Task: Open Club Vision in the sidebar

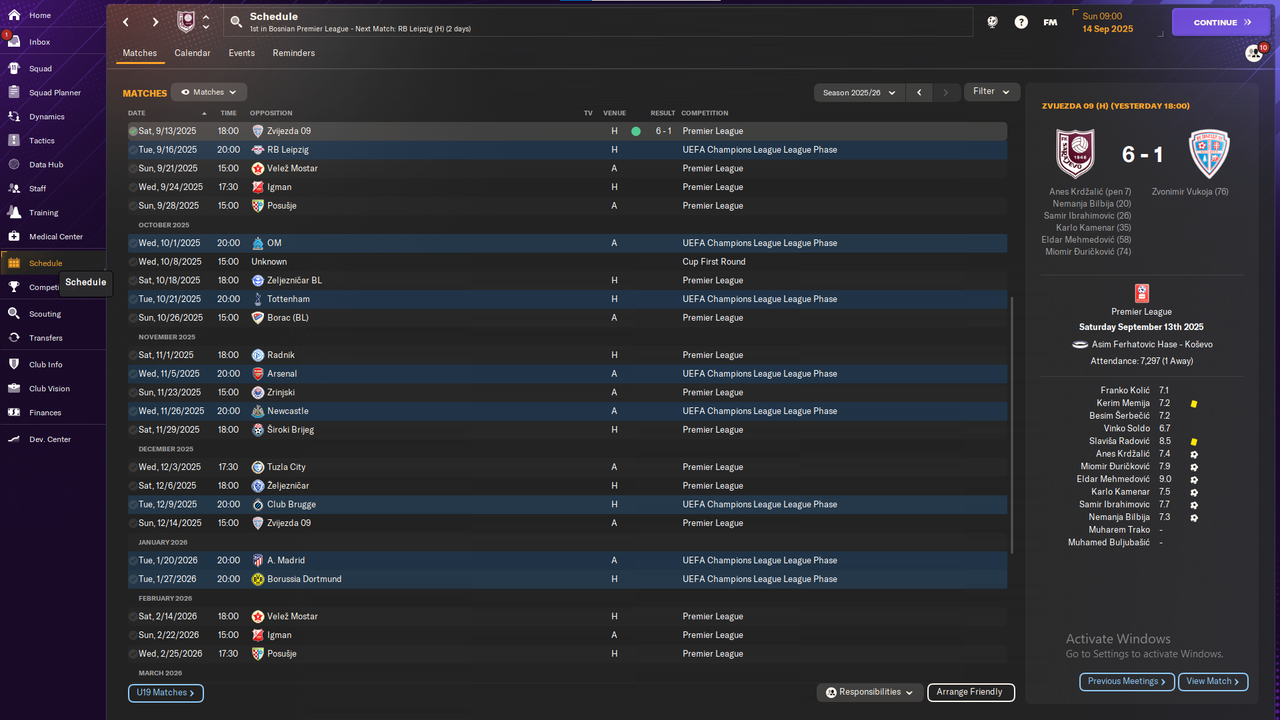Action: point(49,389)
